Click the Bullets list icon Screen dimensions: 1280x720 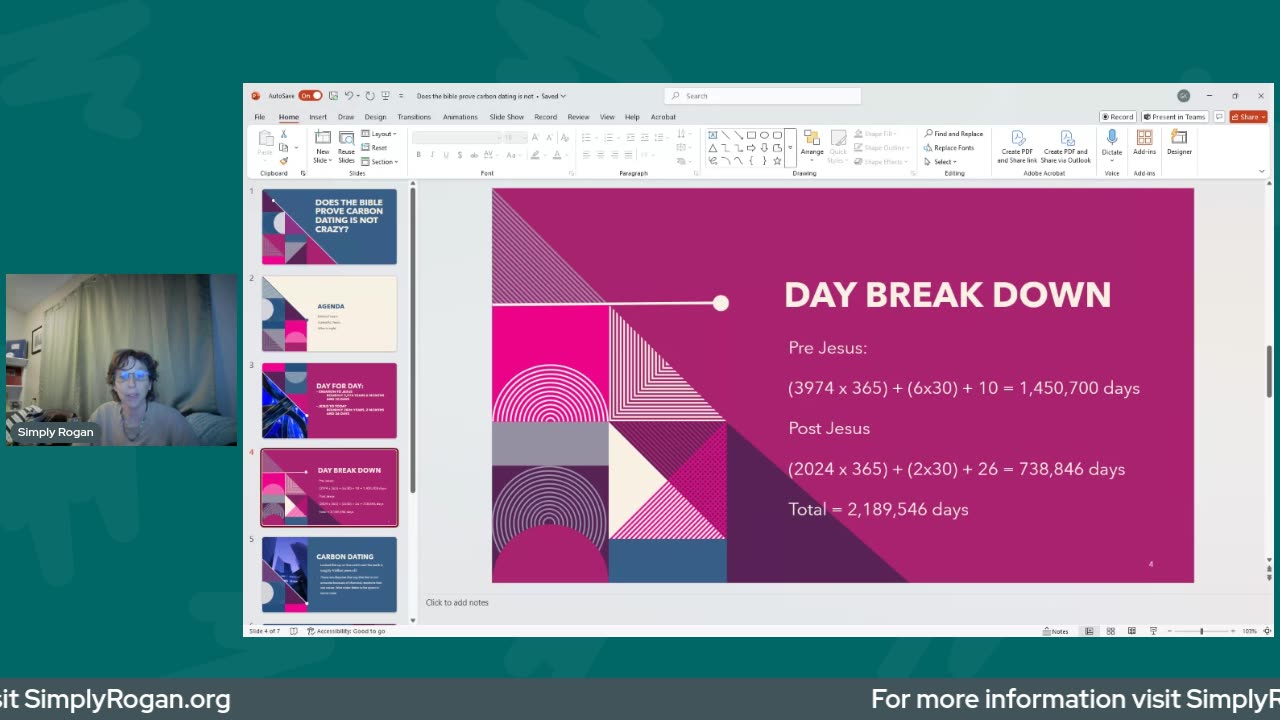click(x=587, y=137)
